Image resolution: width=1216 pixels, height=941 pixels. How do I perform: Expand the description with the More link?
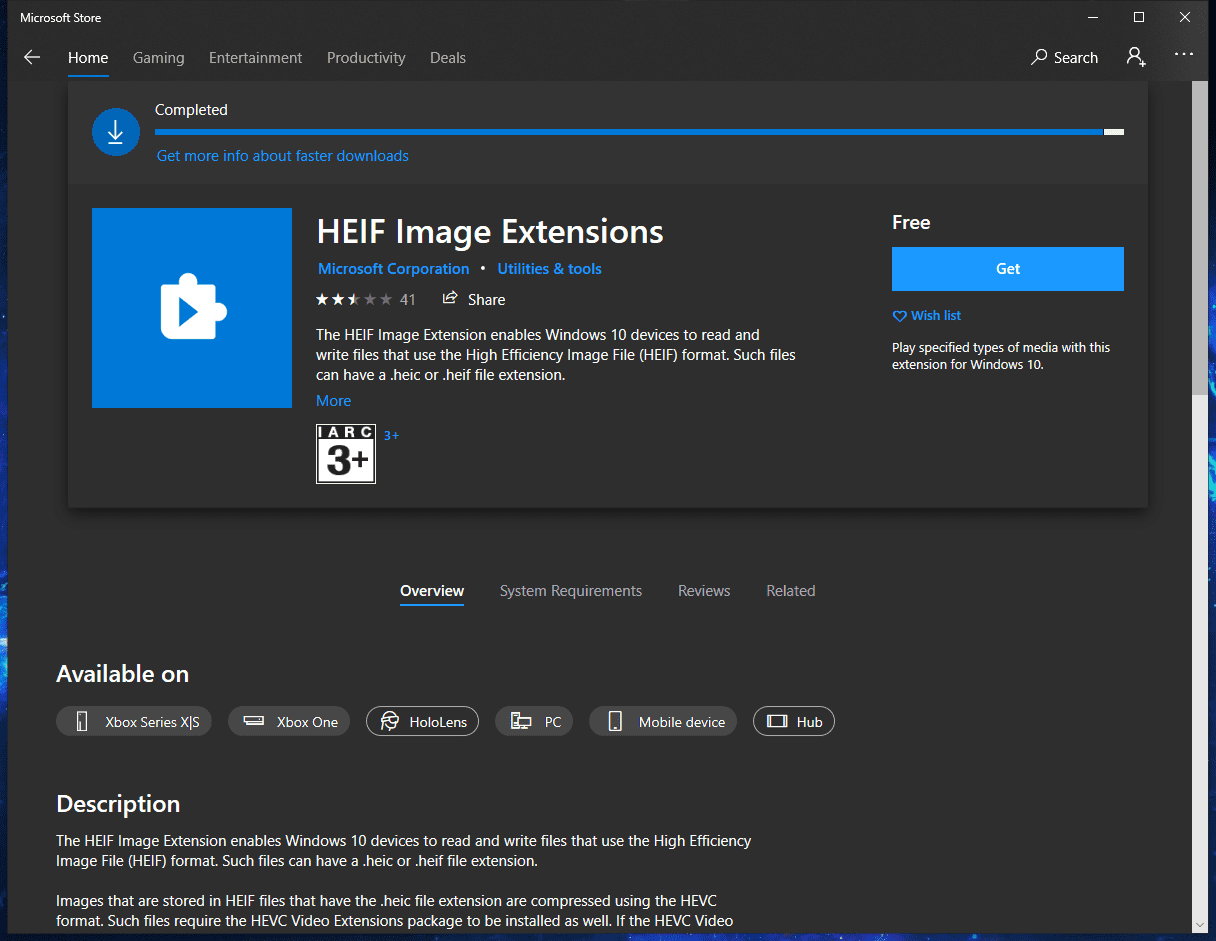coord(333,400)
